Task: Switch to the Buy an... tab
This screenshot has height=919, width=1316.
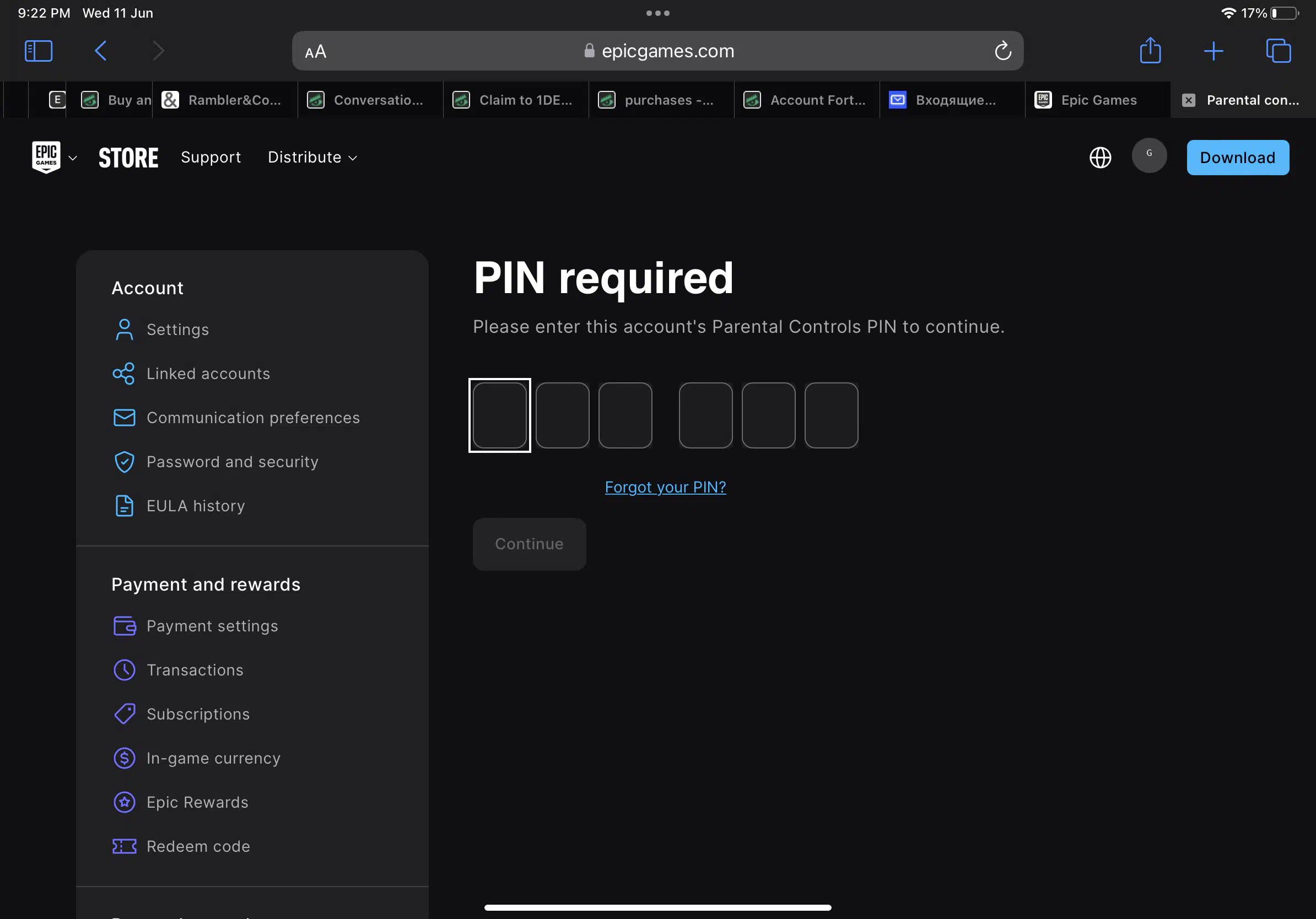Action: coord(110,100)
